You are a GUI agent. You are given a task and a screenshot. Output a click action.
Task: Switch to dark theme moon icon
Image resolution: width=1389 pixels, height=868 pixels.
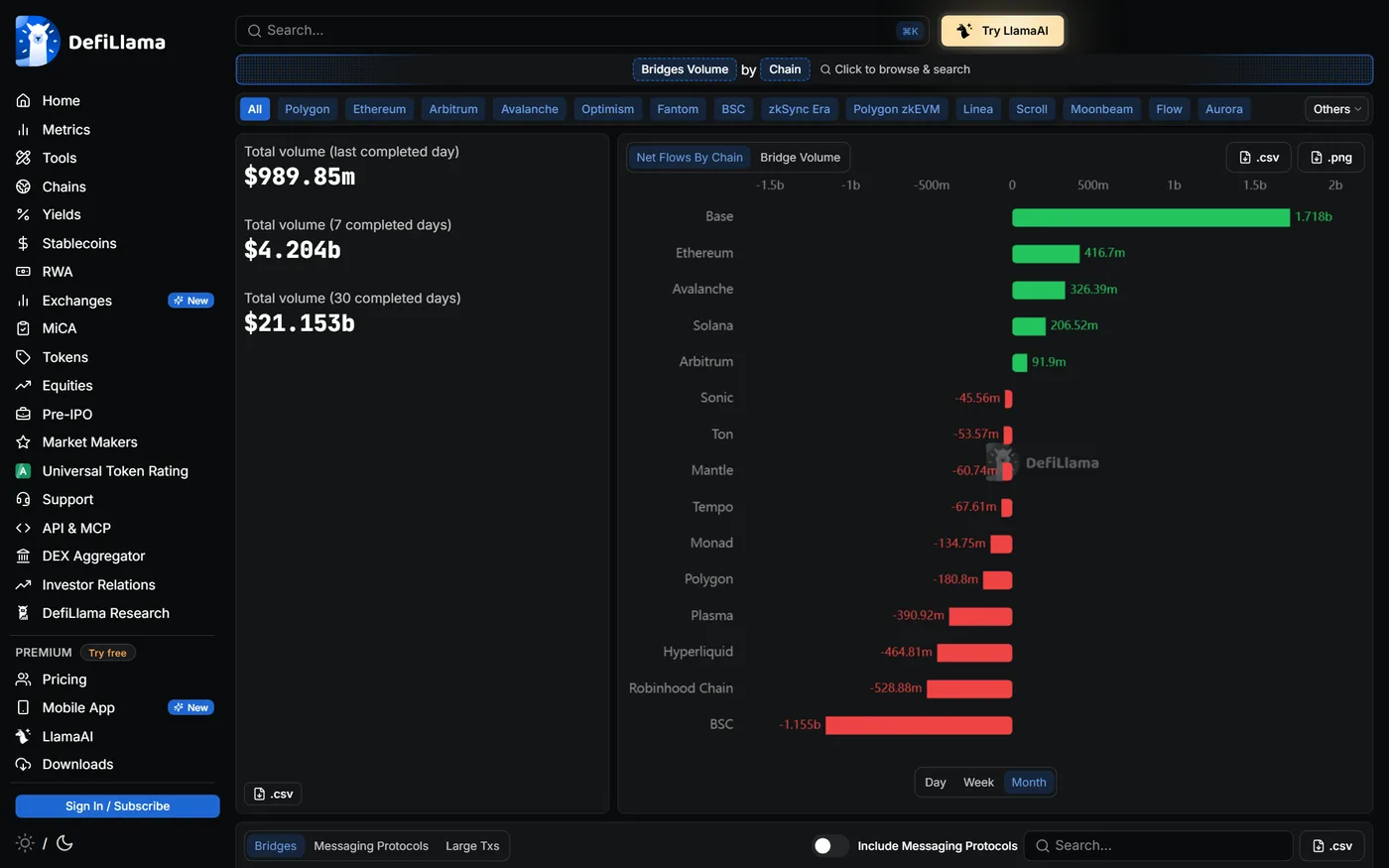(64, 843)
